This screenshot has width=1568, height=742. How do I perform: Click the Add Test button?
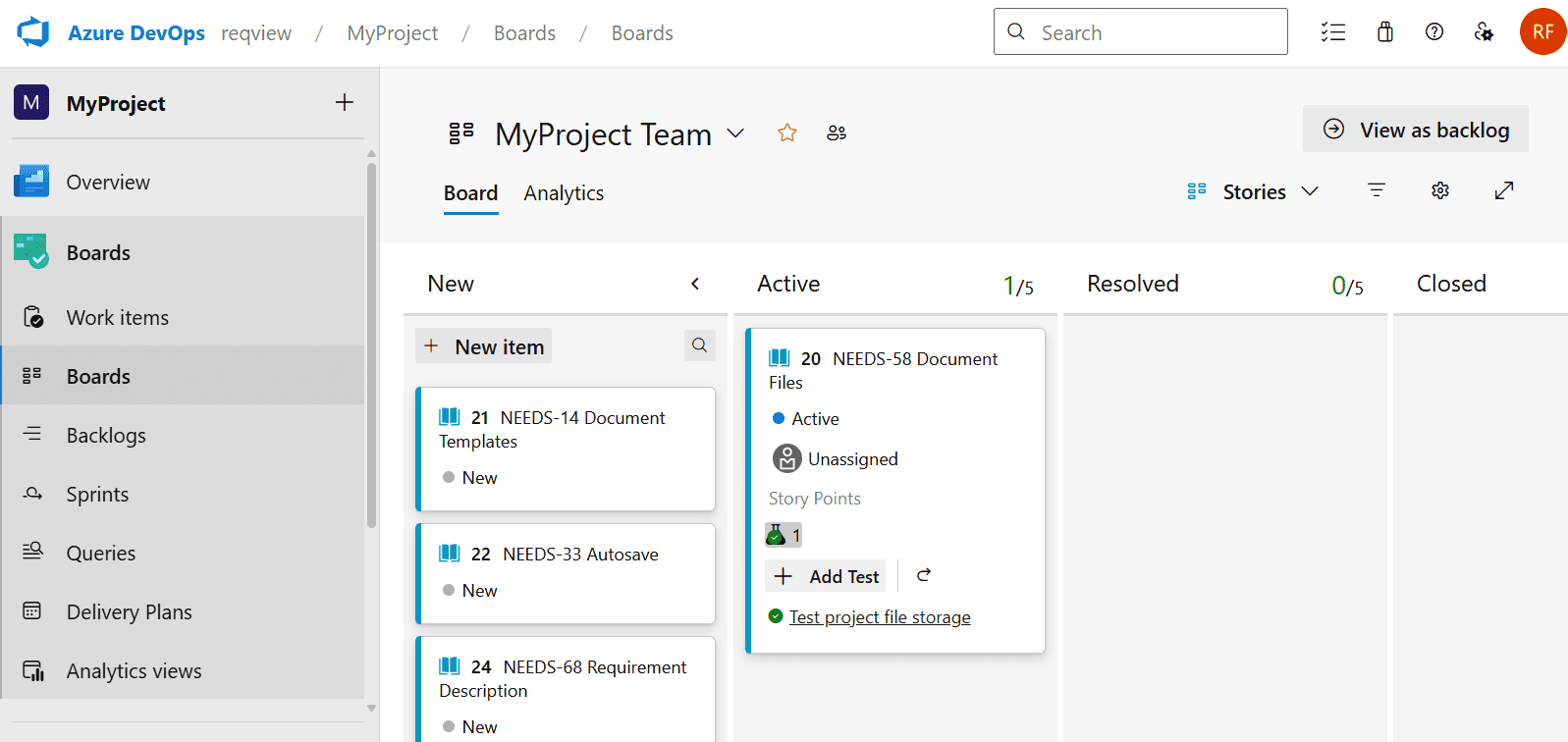tap(826, 576)
